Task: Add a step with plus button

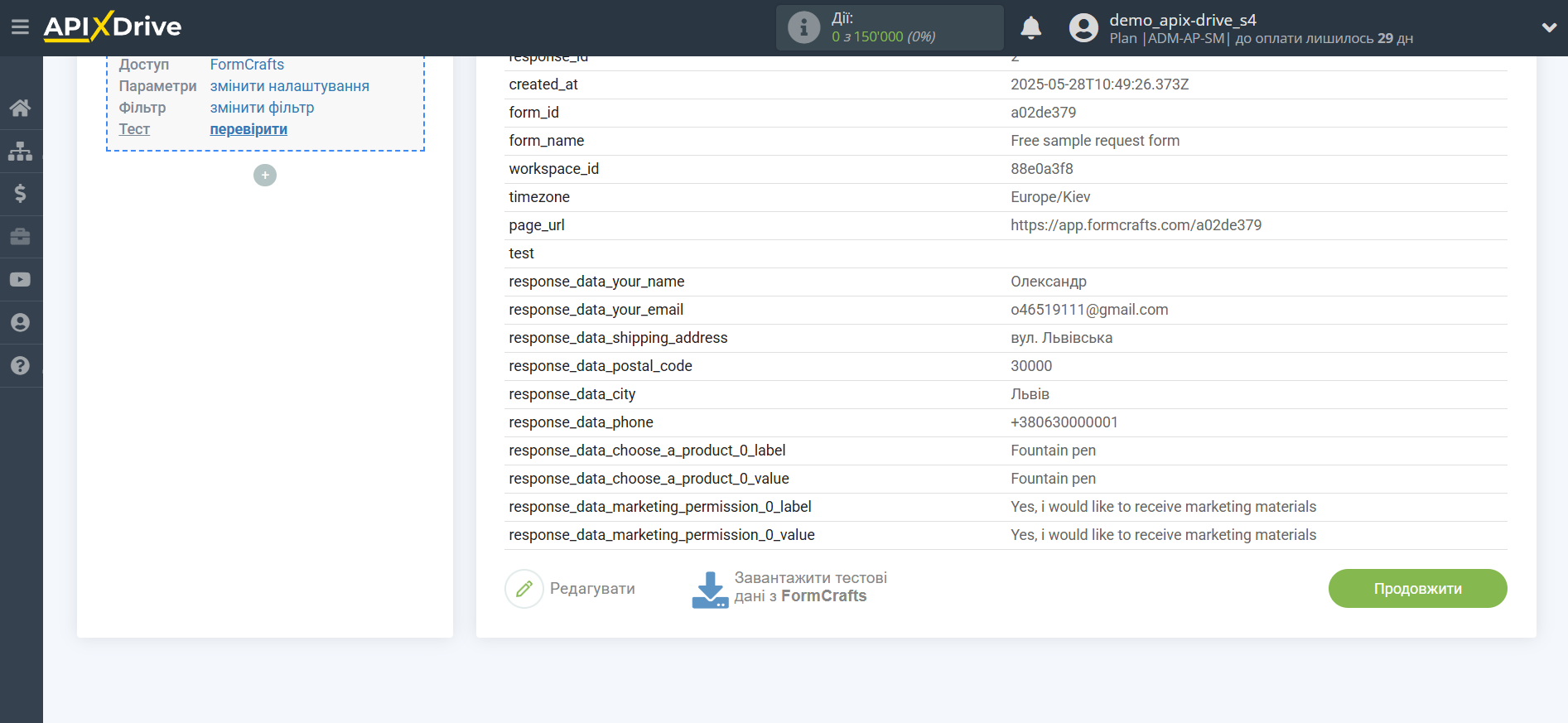Action: click(x=265, y=176)
